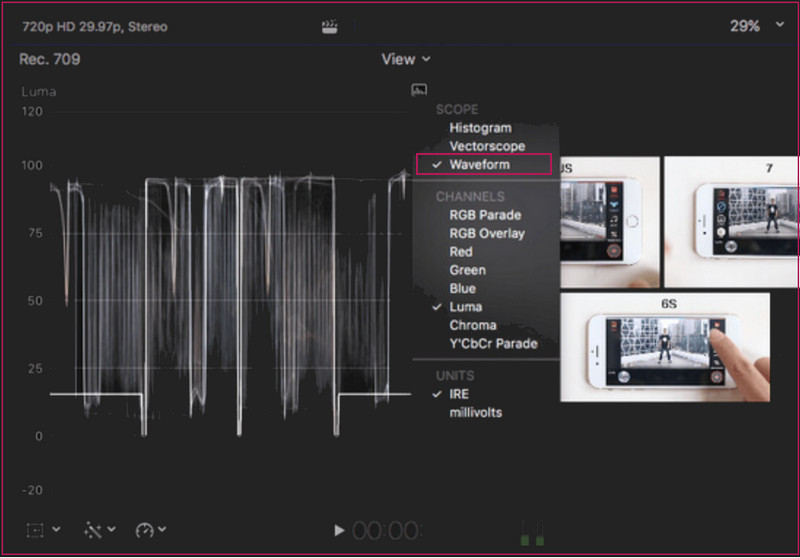
Task: Open the View dropdown menu
Action: point(406,59)
